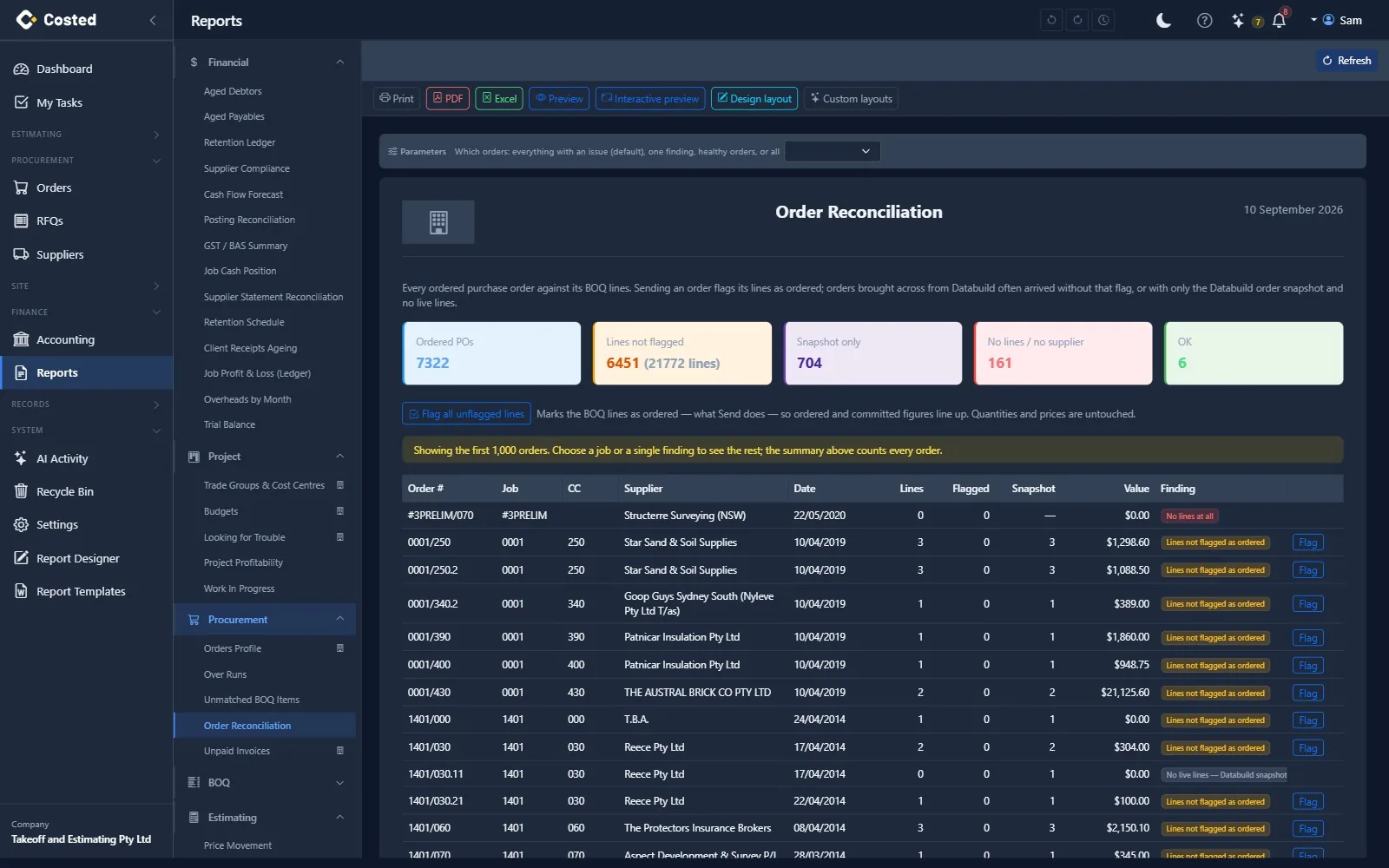Open Accounting in the sidebar

tap(87, 339)
